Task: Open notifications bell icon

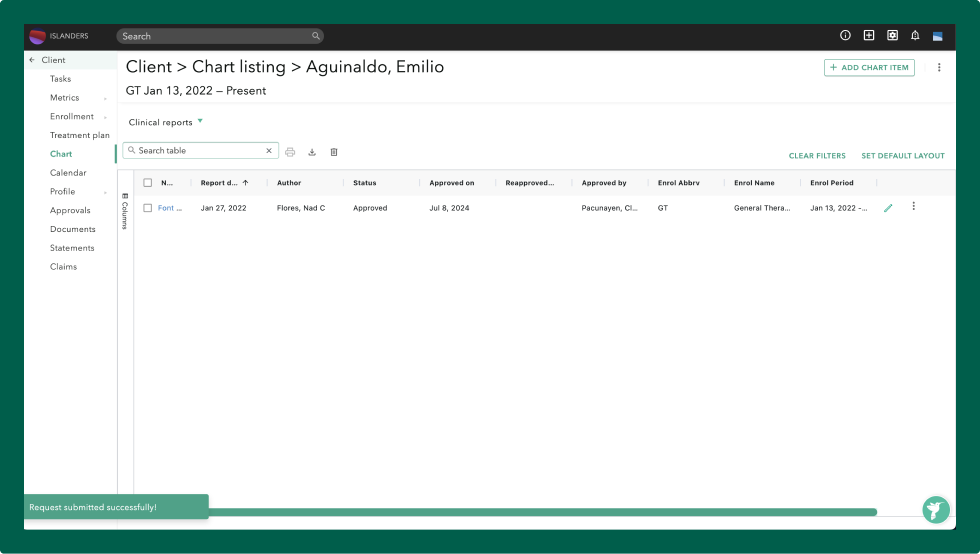Action: point(915,36)
